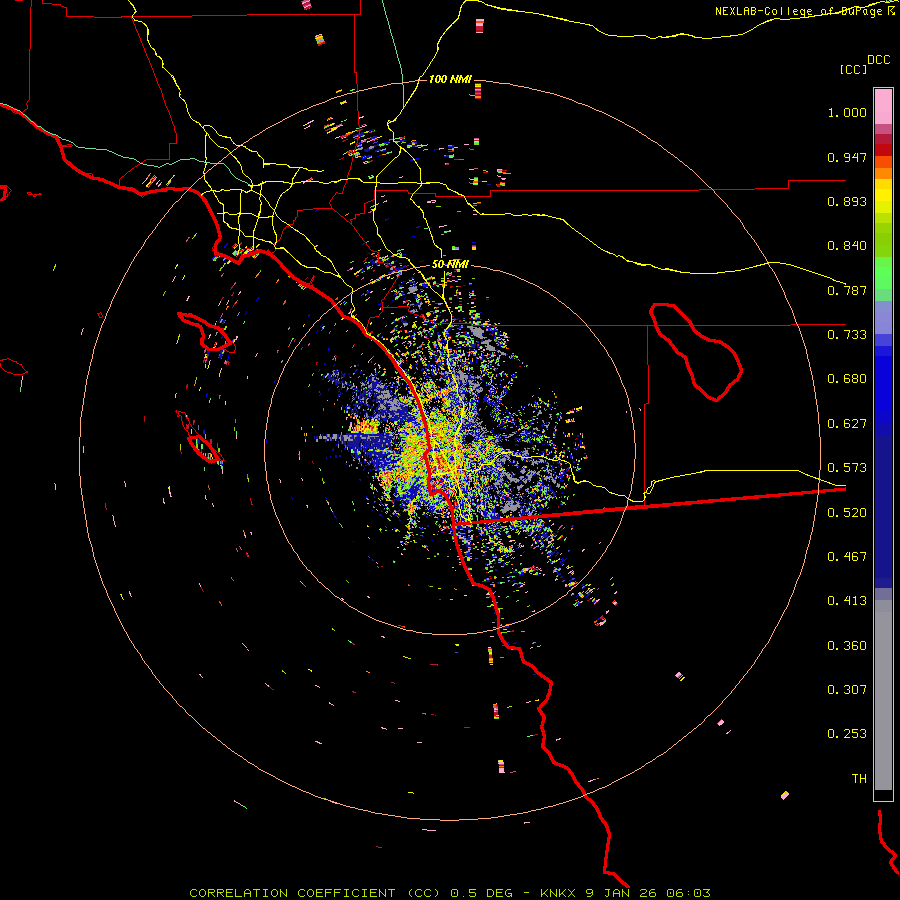The width and height of the screenshot is (900, 900).
Task: Click the 0.413 legend value
Action: tap(847, 601)
